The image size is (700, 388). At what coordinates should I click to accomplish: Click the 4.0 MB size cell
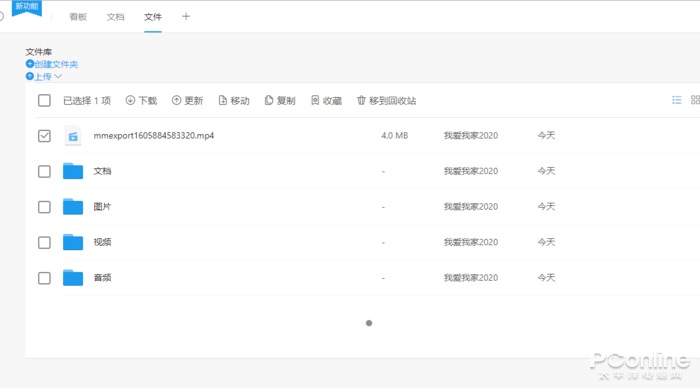(x=395, y=135)
